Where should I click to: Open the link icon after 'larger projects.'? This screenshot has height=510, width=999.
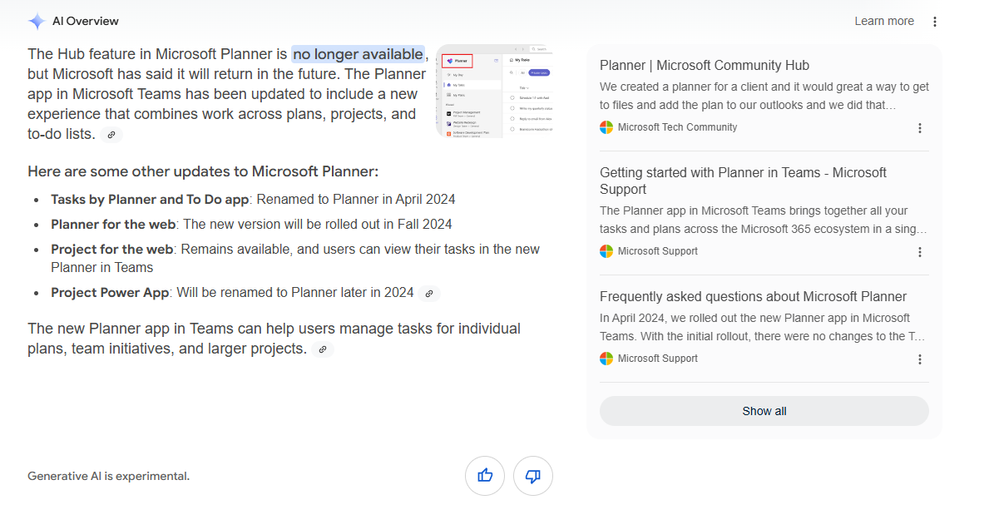point(323,349)
